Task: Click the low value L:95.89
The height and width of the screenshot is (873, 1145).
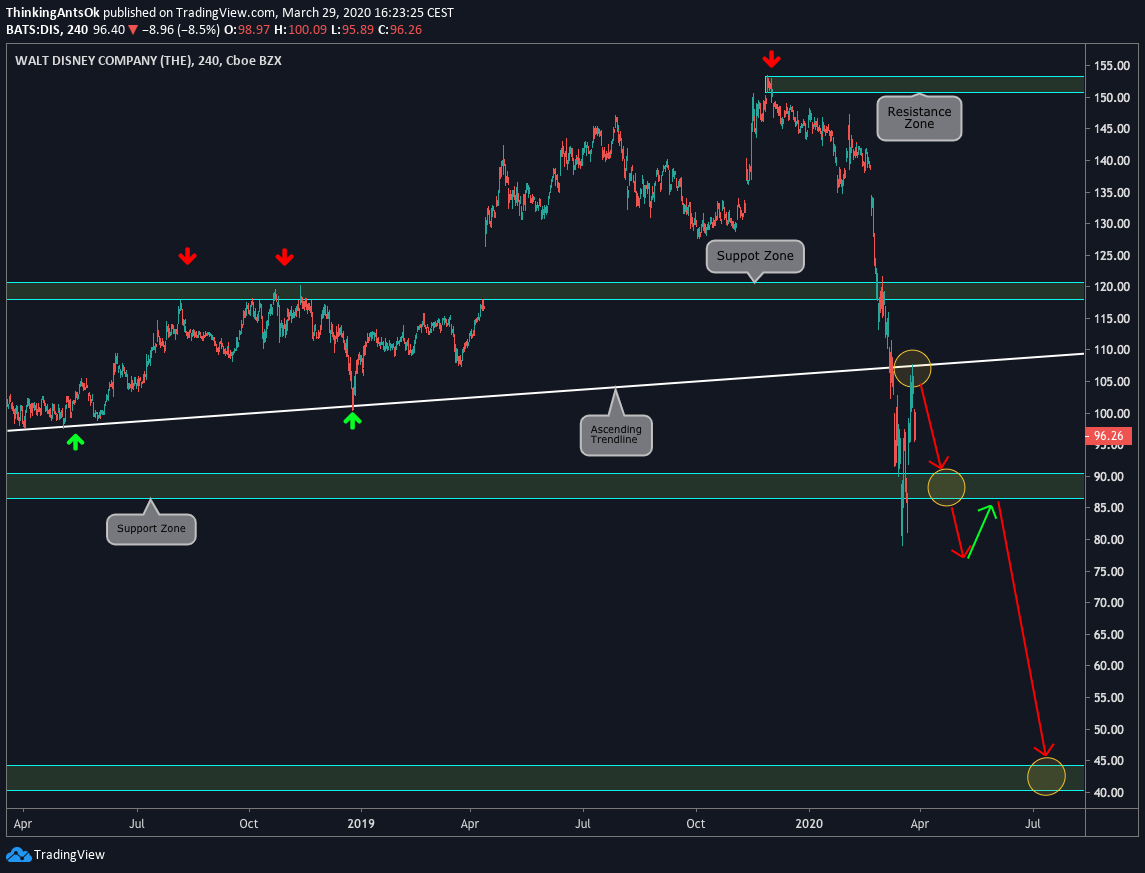Action: point(353,30)
